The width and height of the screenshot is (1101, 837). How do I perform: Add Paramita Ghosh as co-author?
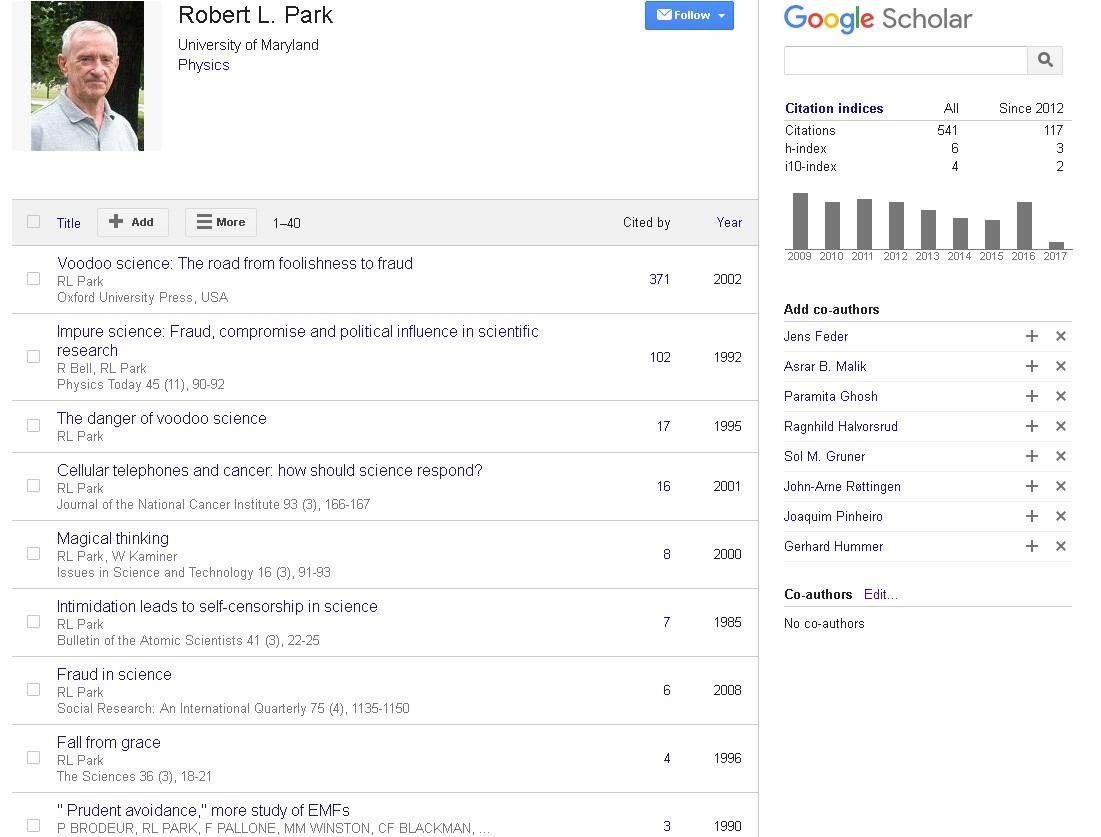[x=1031, y=396]
